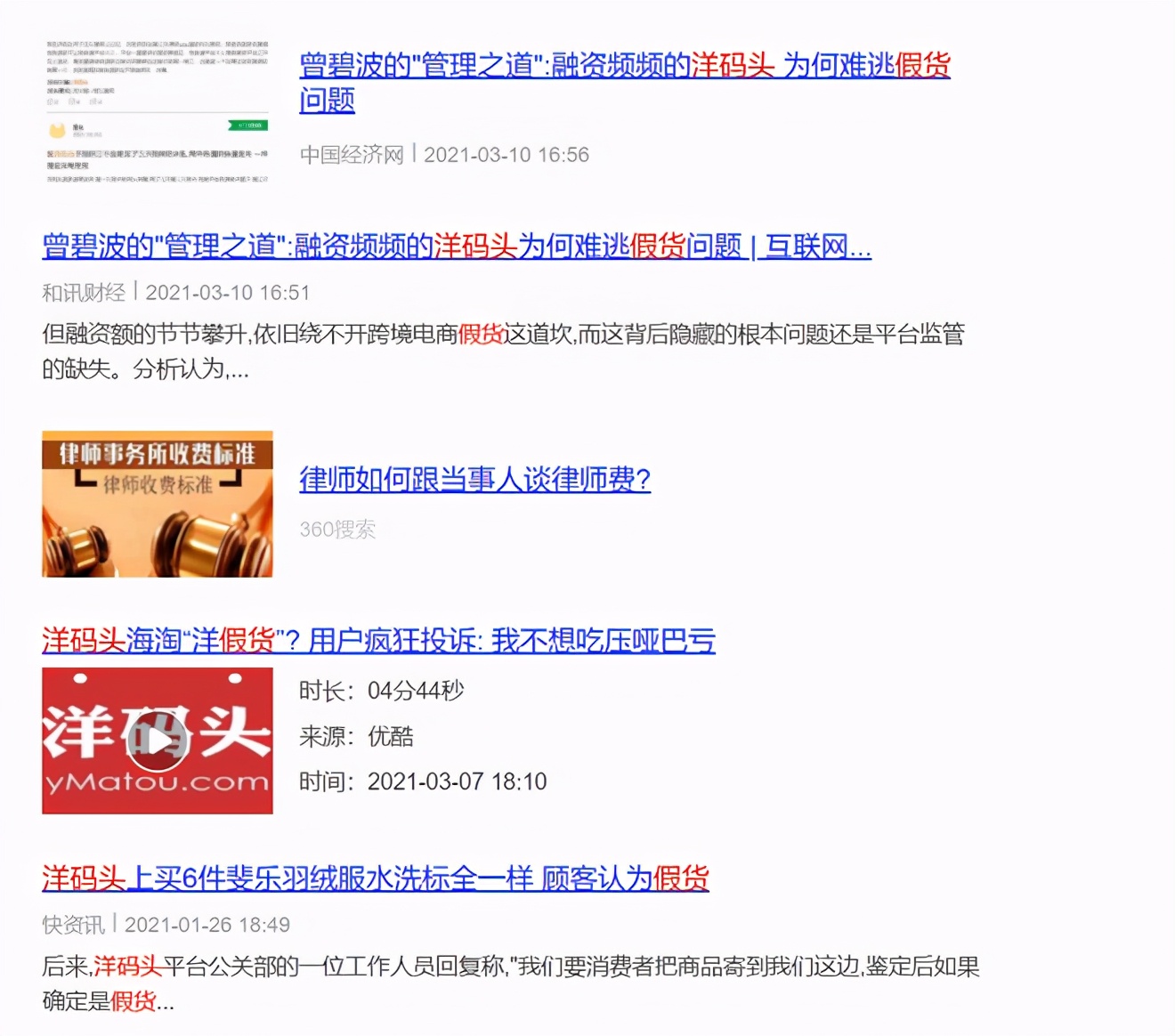Click the 360搜索 source label
The image size is (1175, 1036).
coord(337,530)
